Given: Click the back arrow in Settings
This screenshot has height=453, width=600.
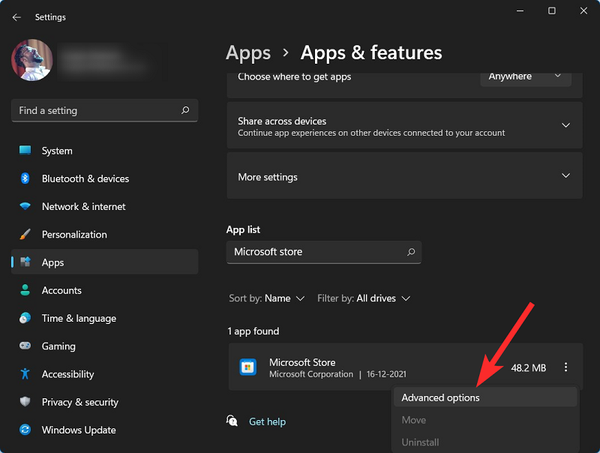Looking at the screenshot, I should 16,16.
